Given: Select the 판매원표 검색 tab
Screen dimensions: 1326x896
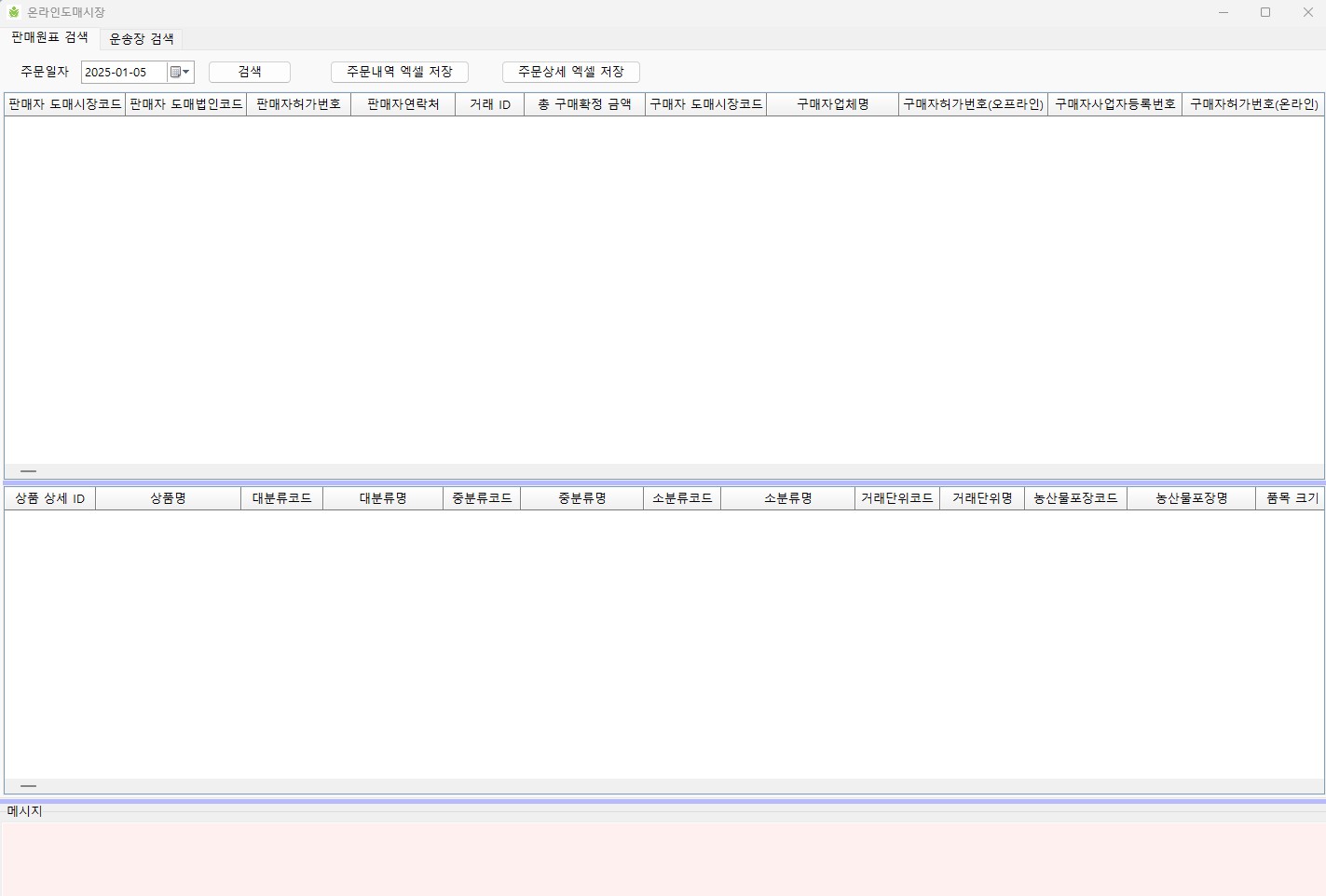Looking at the screenshot, I should click(49, 37).
